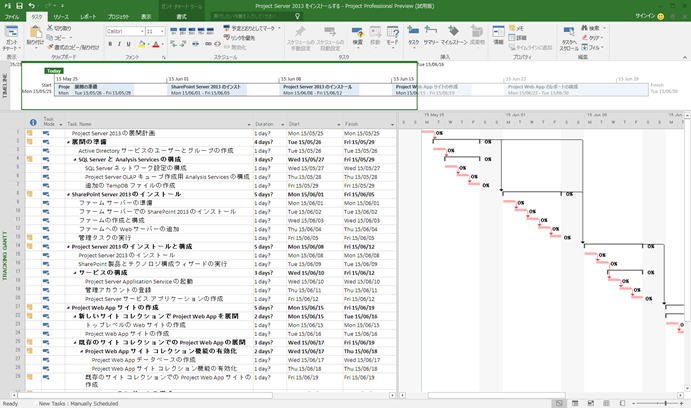This screenshot has width=691, height=408.
Task: Click the background fill color bucket swatch
Action: click(x=141, y=44)
